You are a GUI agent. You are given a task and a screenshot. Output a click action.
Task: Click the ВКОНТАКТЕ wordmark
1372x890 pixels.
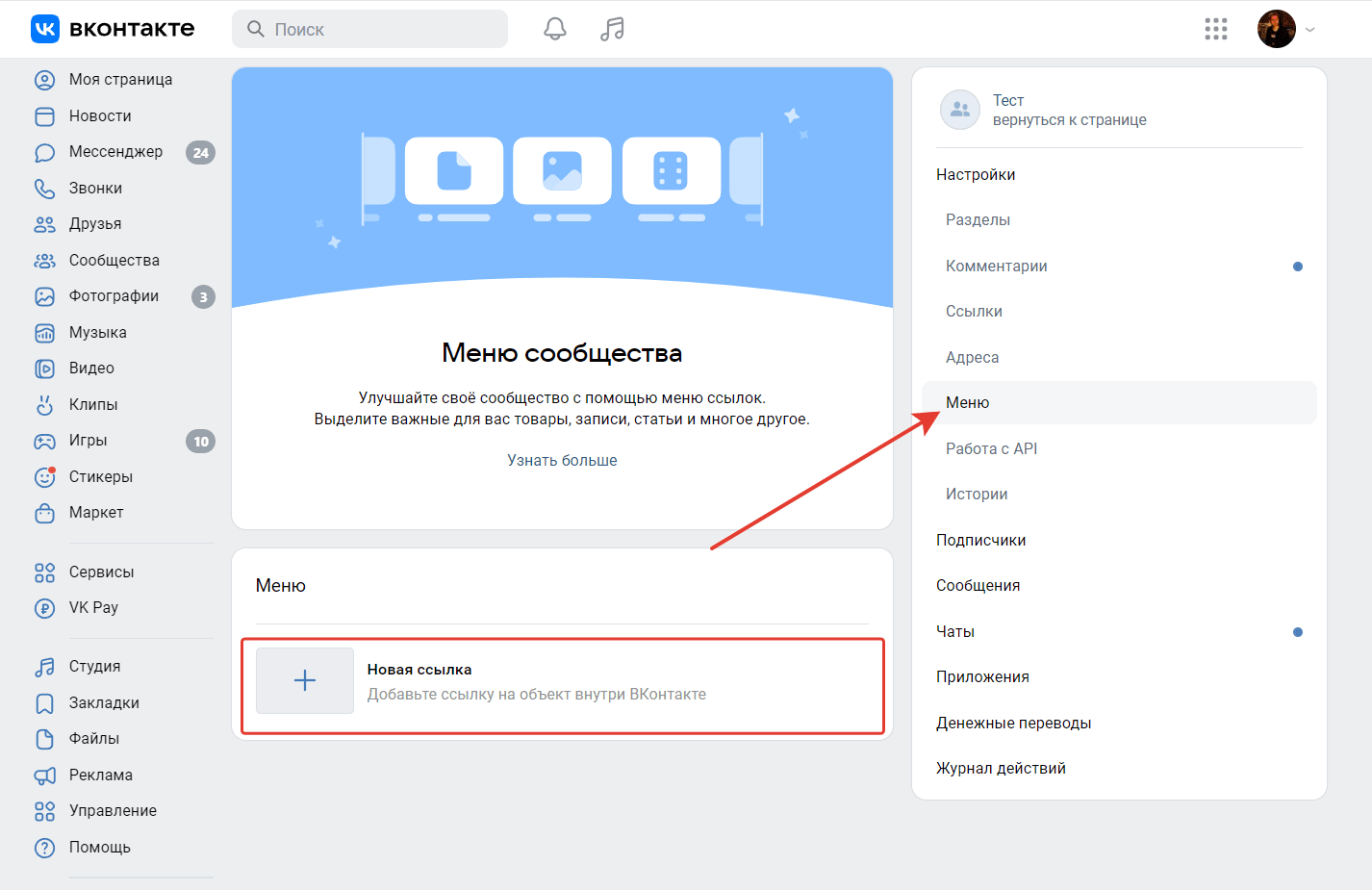[x=132, y=29]
